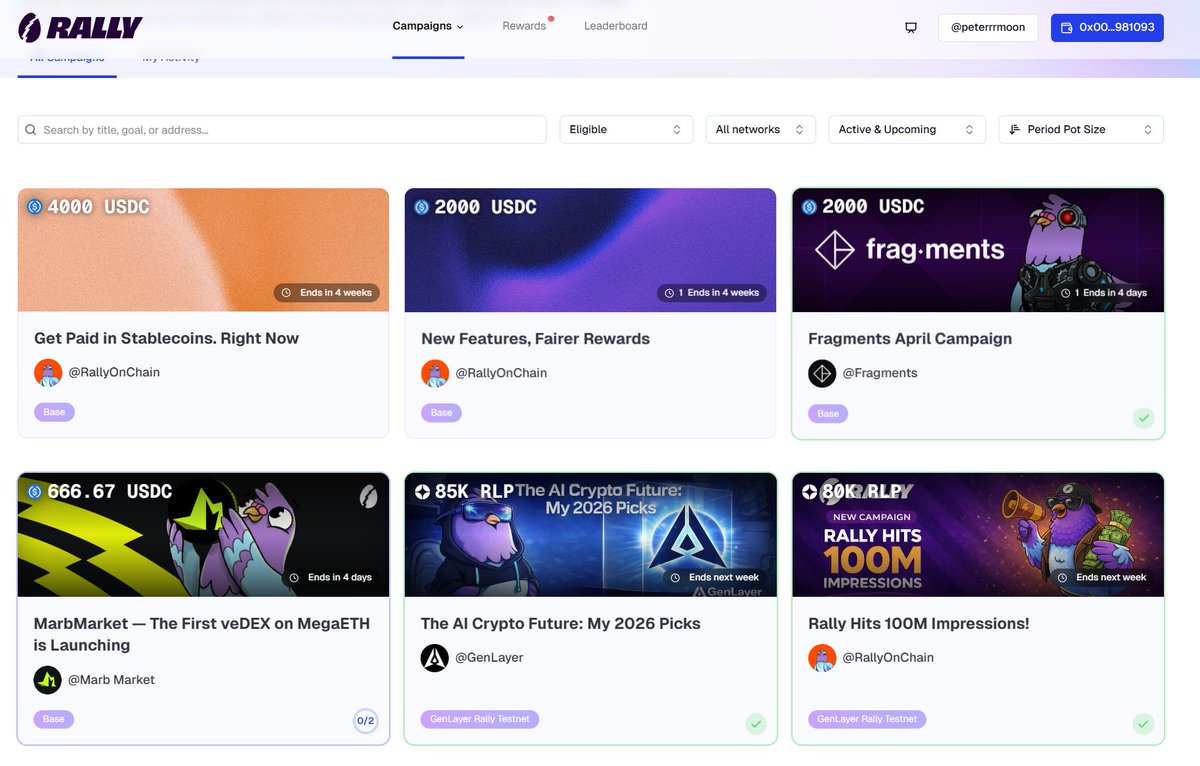The height and width of the screenshot is (766, 1200).
Task: Open Fragments April Campaign title
Action: point(910,339)
